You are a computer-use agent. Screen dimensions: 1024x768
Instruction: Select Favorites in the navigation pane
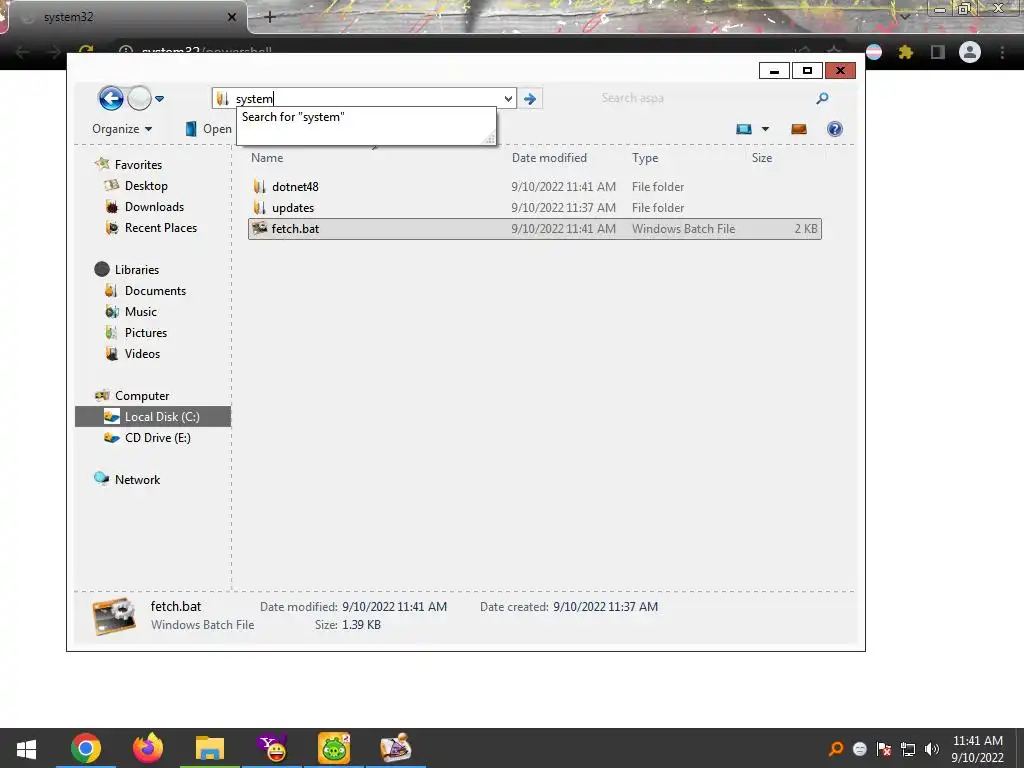pyautogui.click(x=138, y=165)
